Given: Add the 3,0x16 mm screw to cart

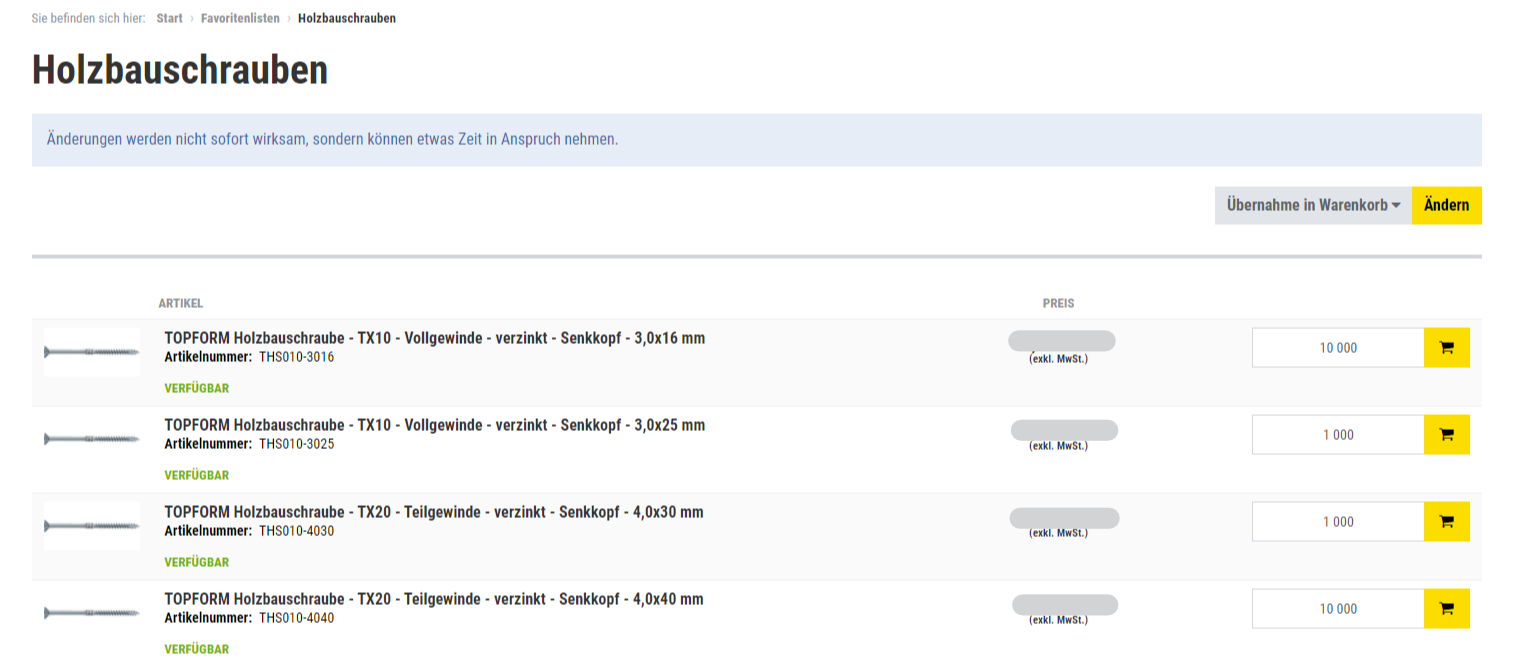Looking at the screenshot, I should (x=1446, y=348).
